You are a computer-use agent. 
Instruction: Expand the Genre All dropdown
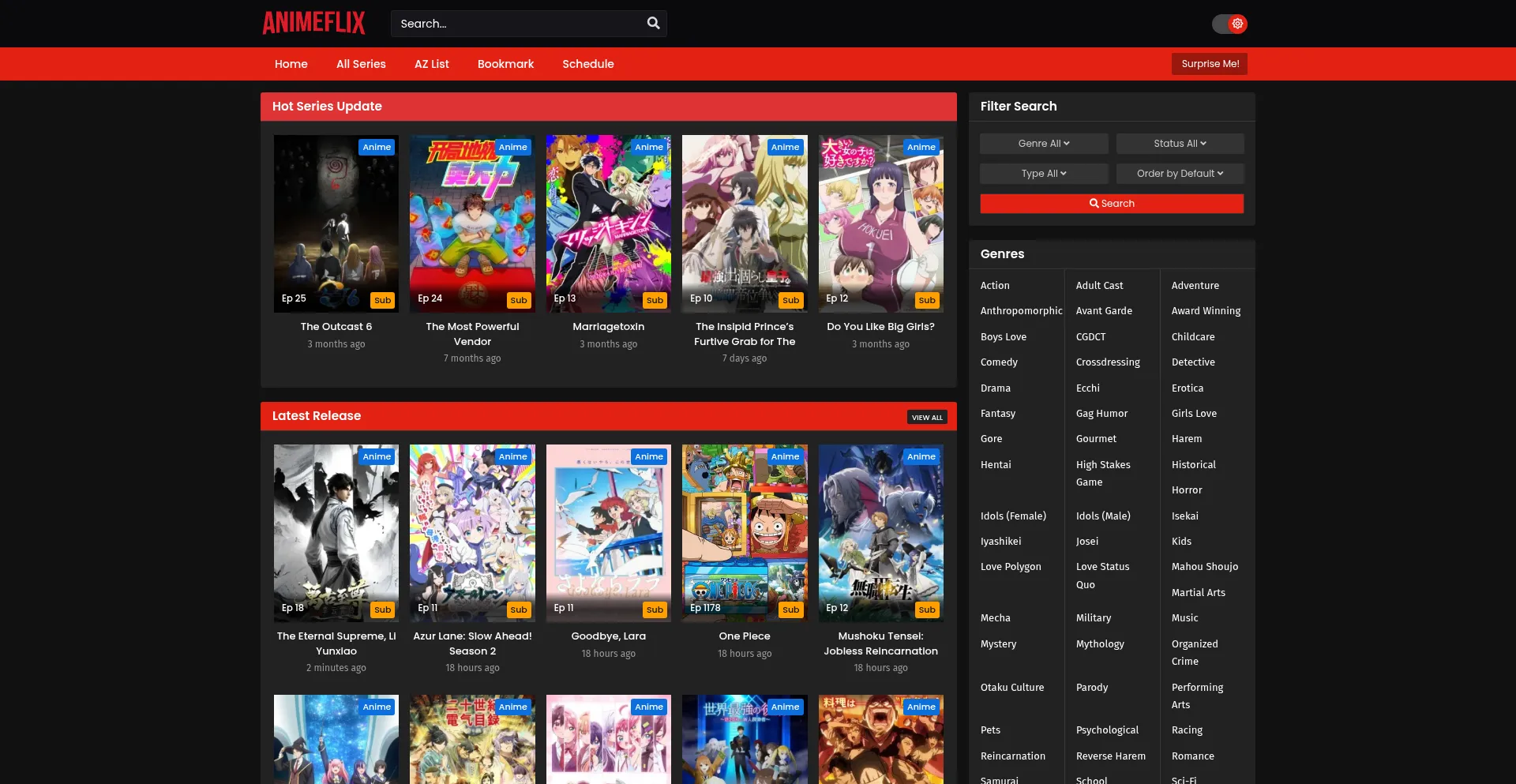click(1044, 144)
